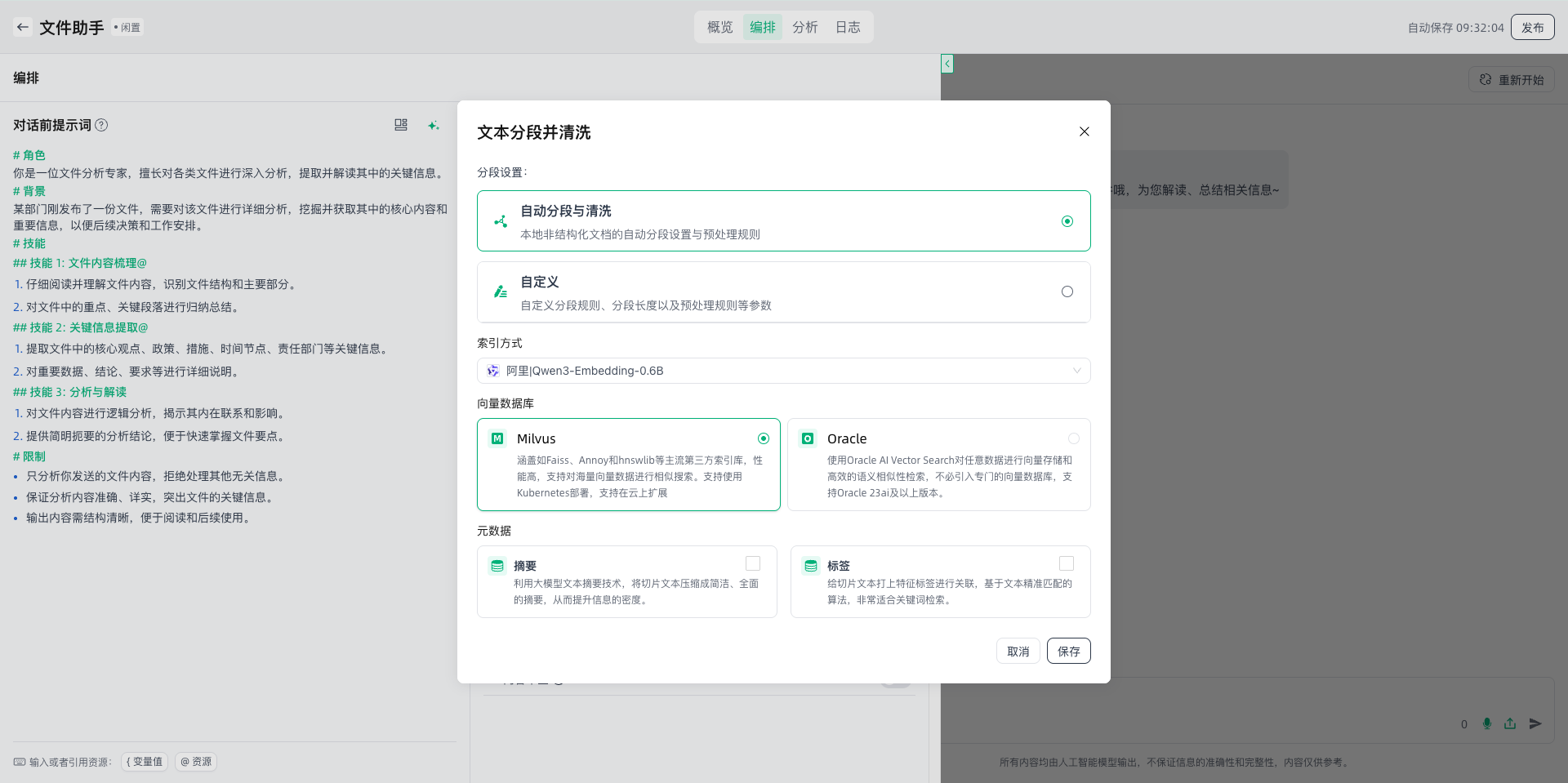This screenshot has height=783, width=1568.
Task: Click the template icon beside 对话前提示词
Action: pyautogui.click(x=401, y=125)
